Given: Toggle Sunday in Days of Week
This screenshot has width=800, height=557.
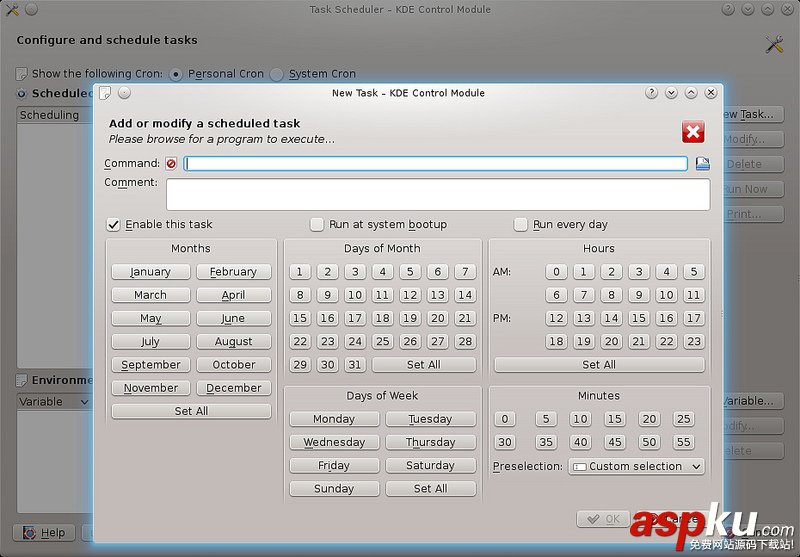Looking at the screenshot, I should (334, 489).
